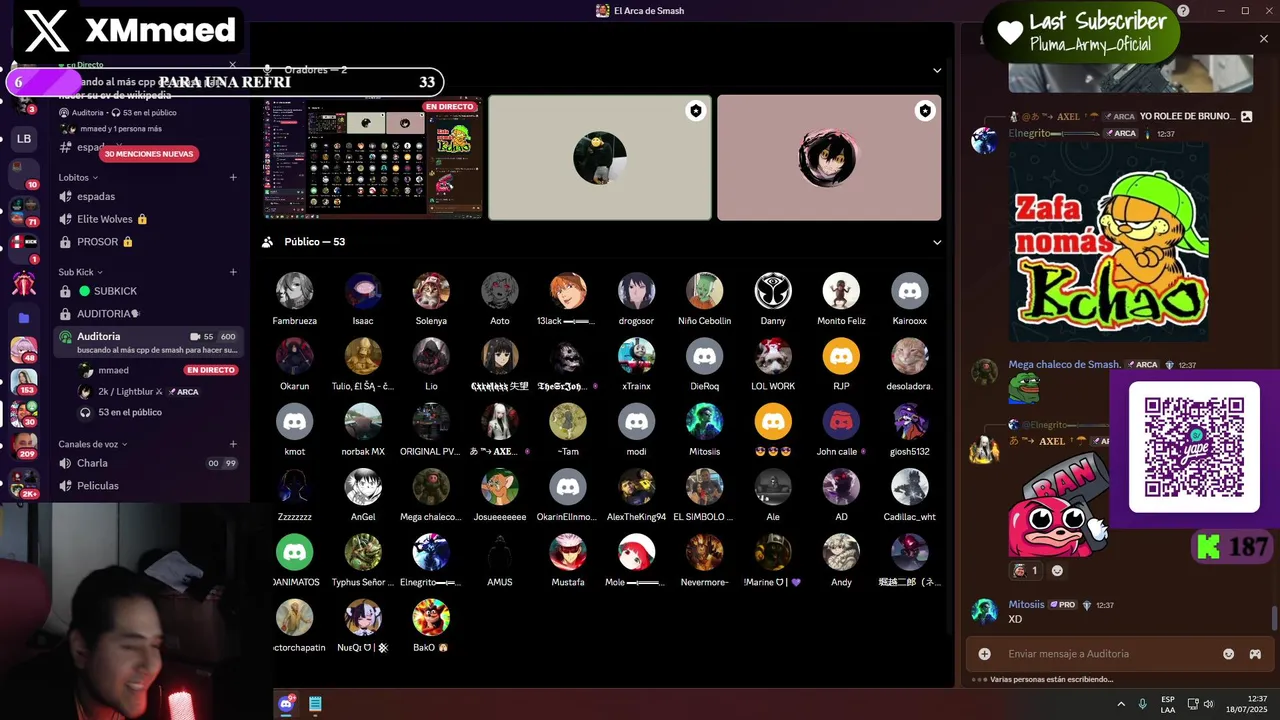This screenshot has width=1280, height=720.
Task: Jump to replied message YO ROLEE DE BRUNO
Action: coord(1188,116)
